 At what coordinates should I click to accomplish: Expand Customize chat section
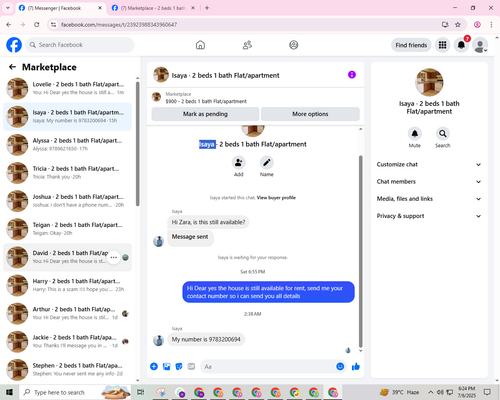pyautogui.click(x=429, y=164)
